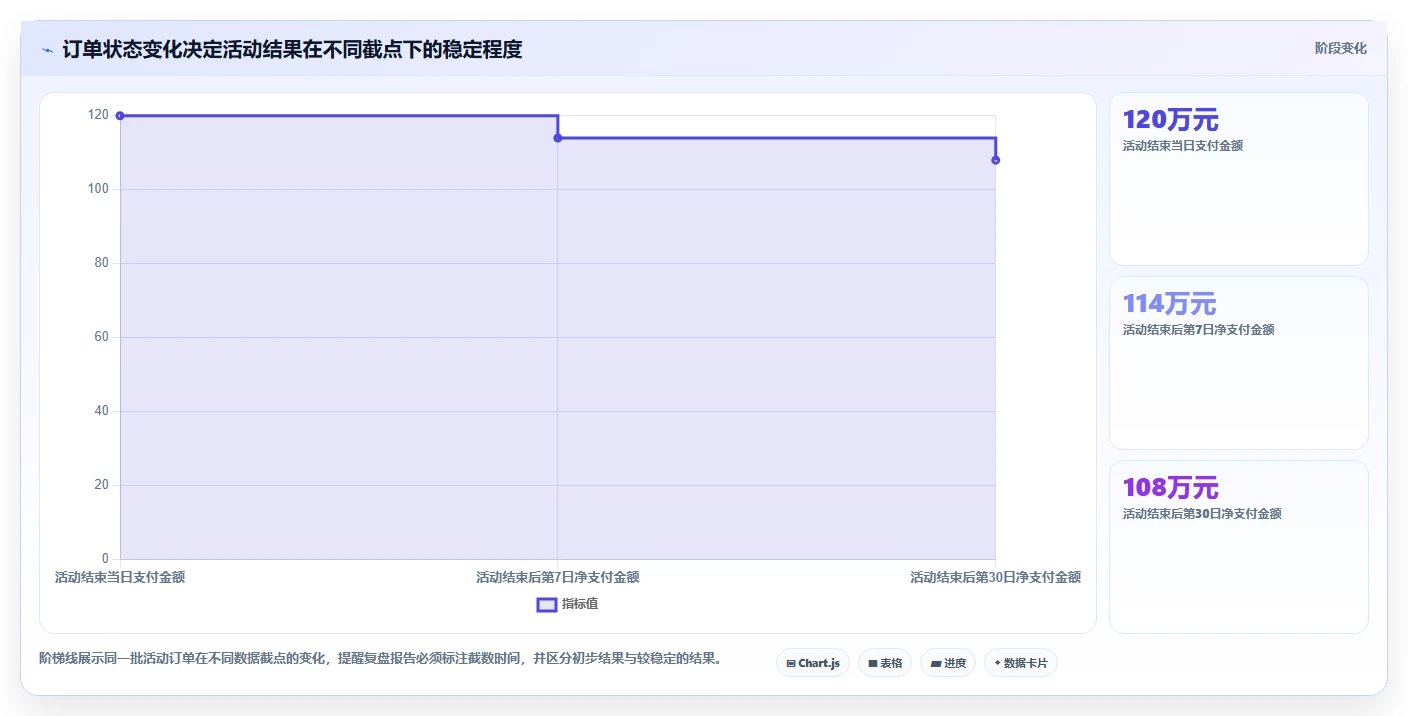Click the blue icon before the chart title
The width and height of the screenshot is (1408, 716).
(47, 50)
